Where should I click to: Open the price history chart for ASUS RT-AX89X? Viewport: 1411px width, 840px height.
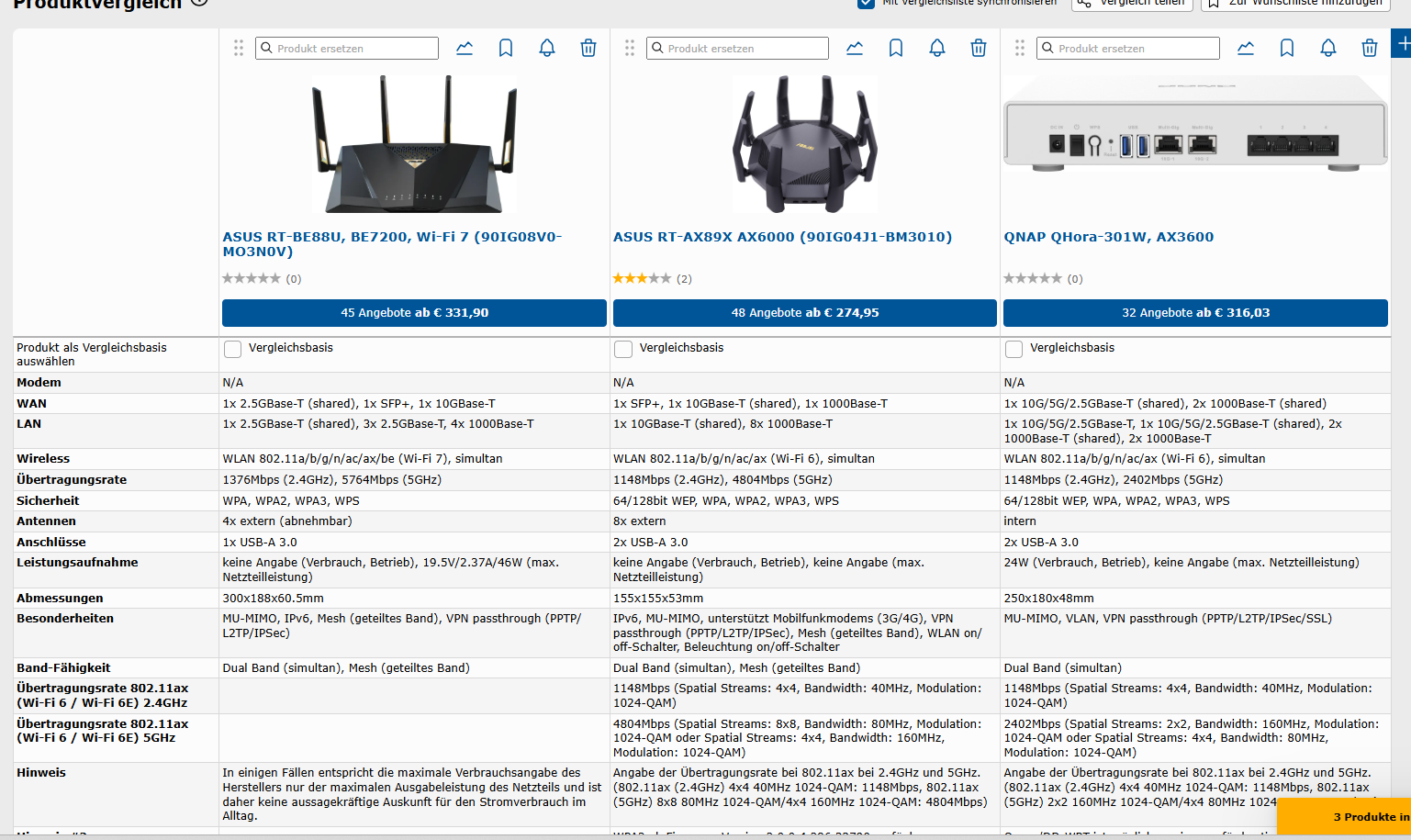[x=855, y=48]
